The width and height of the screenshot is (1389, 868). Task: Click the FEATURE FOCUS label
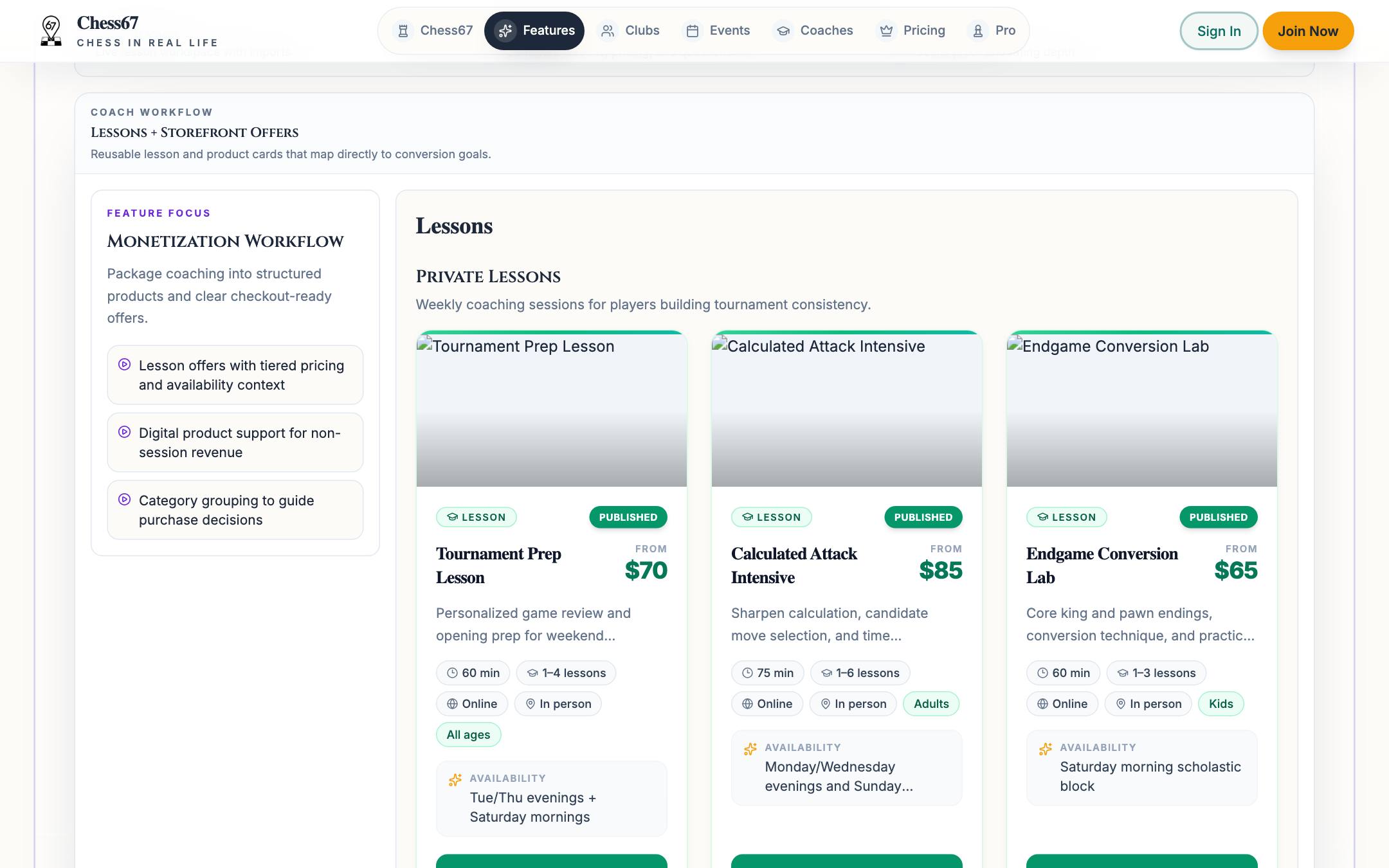point(159,213)
